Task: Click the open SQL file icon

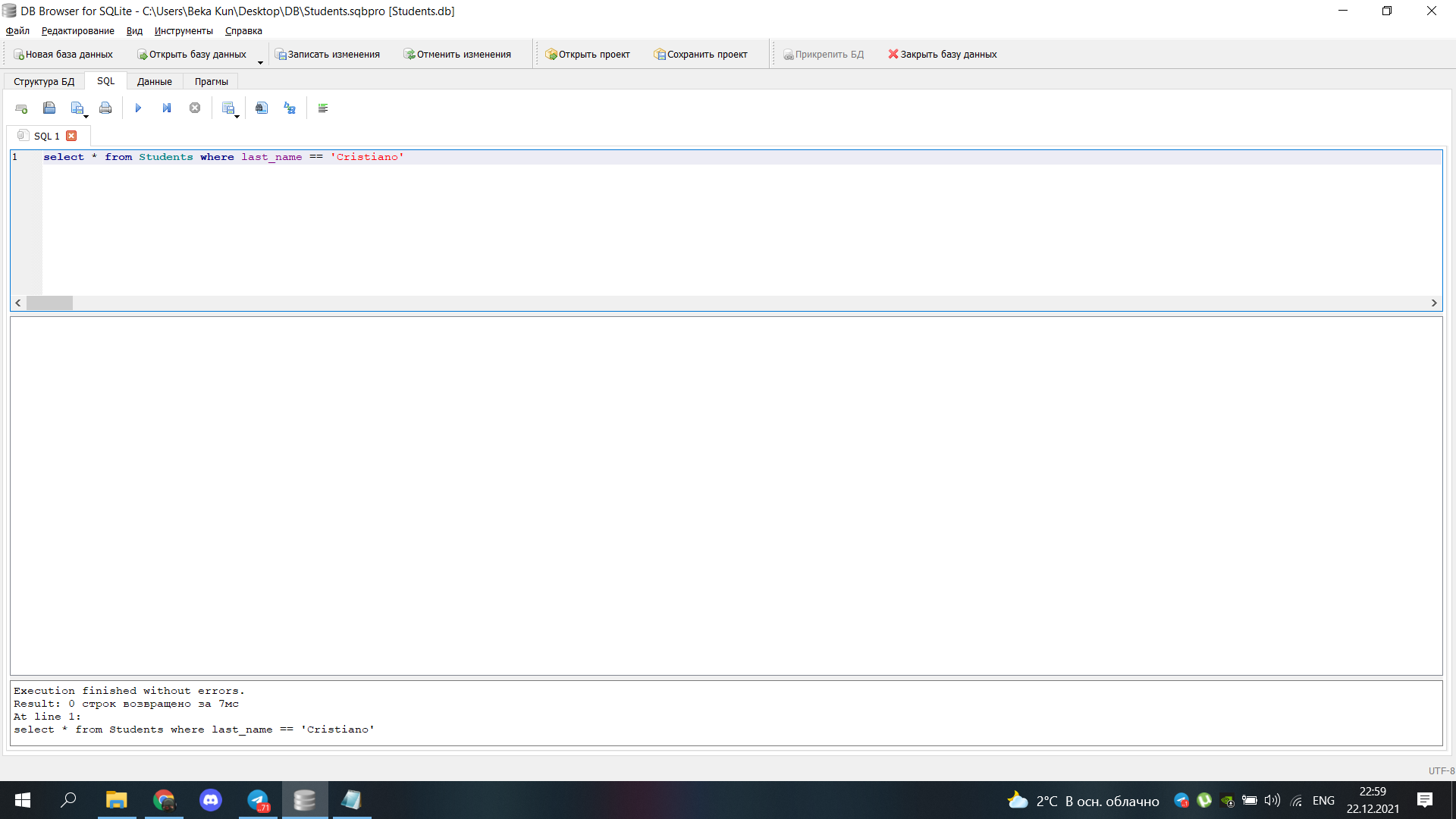Action: (49, 108)
